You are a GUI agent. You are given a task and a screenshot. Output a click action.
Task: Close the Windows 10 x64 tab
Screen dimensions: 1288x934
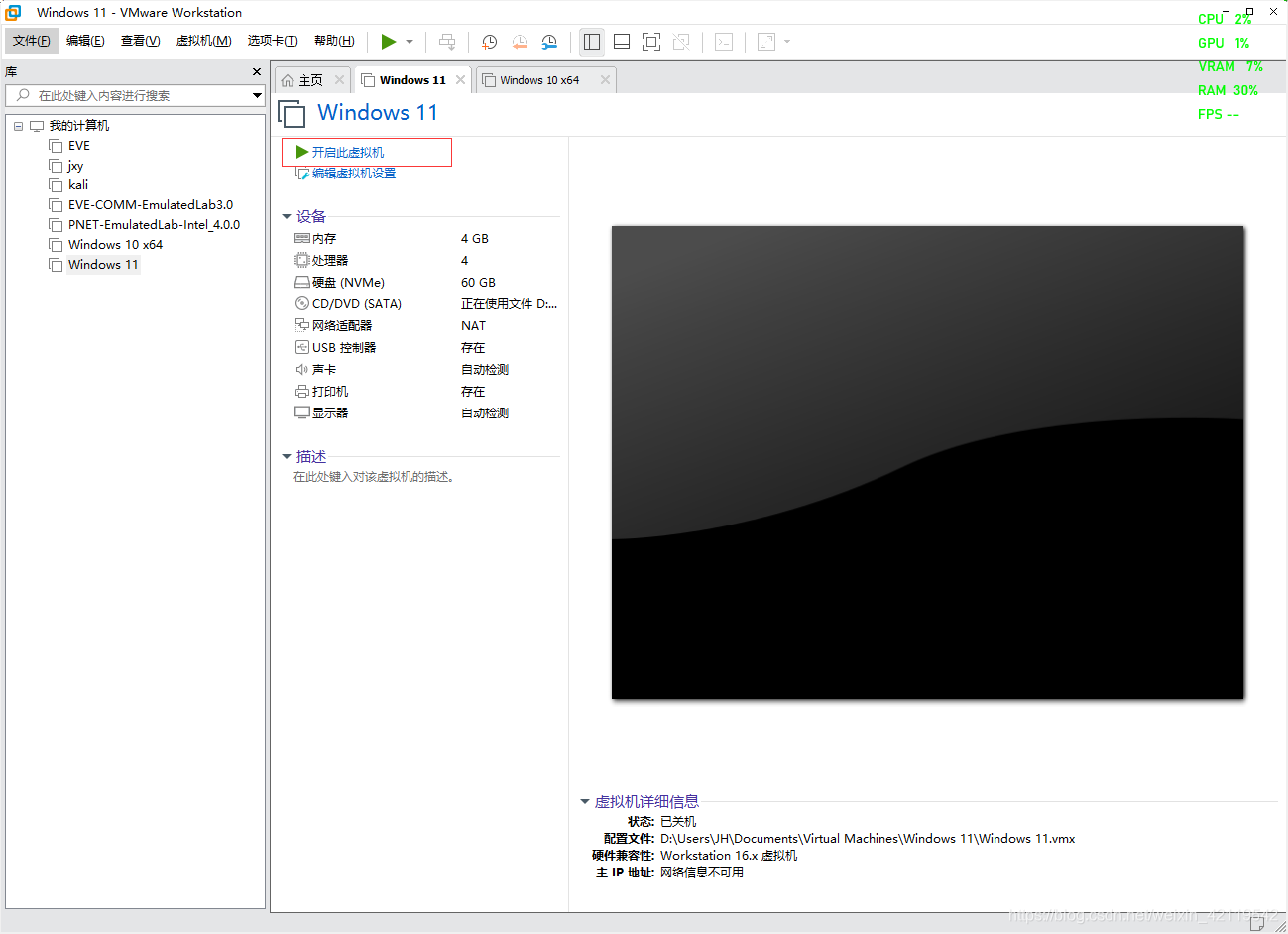[605, 80]
